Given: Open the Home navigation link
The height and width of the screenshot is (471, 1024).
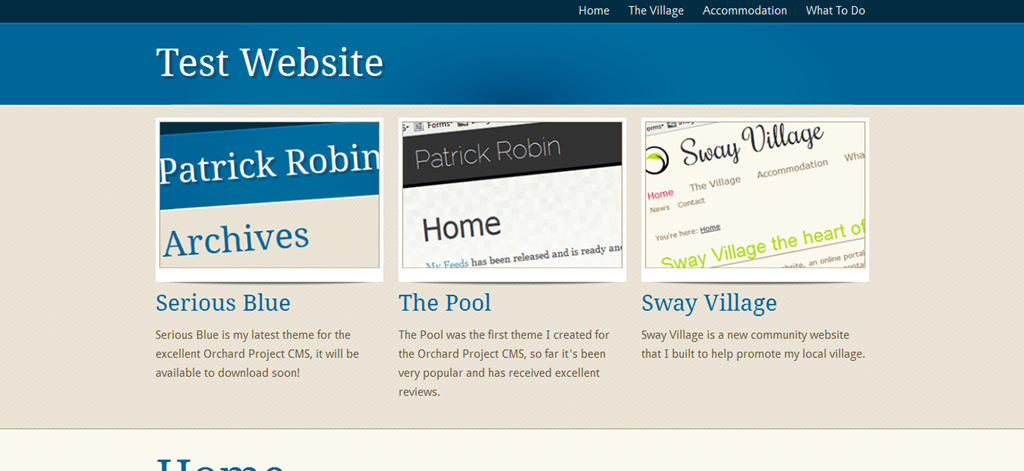Looking at the screenshot, I should click(593, 11).
